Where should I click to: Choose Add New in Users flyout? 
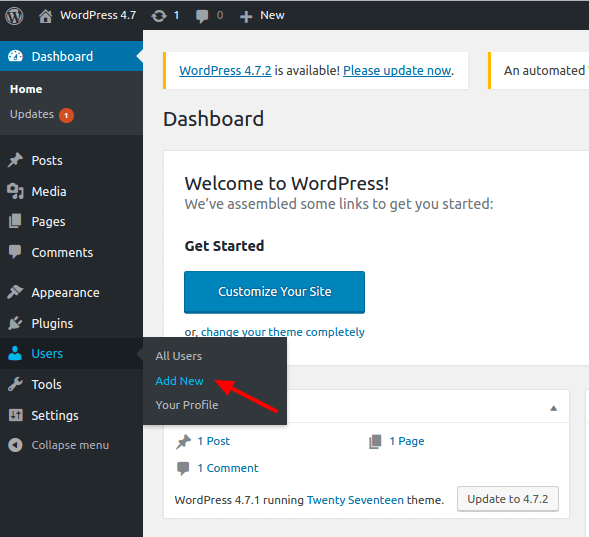(180, 381)
